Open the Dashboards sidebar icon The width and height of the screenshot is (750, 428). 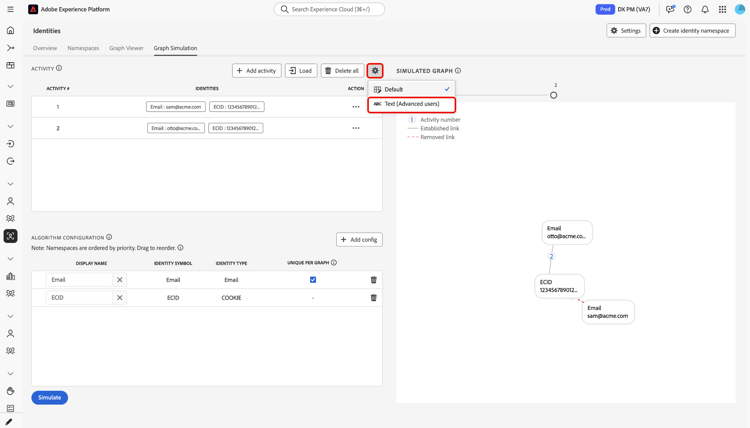11,66
